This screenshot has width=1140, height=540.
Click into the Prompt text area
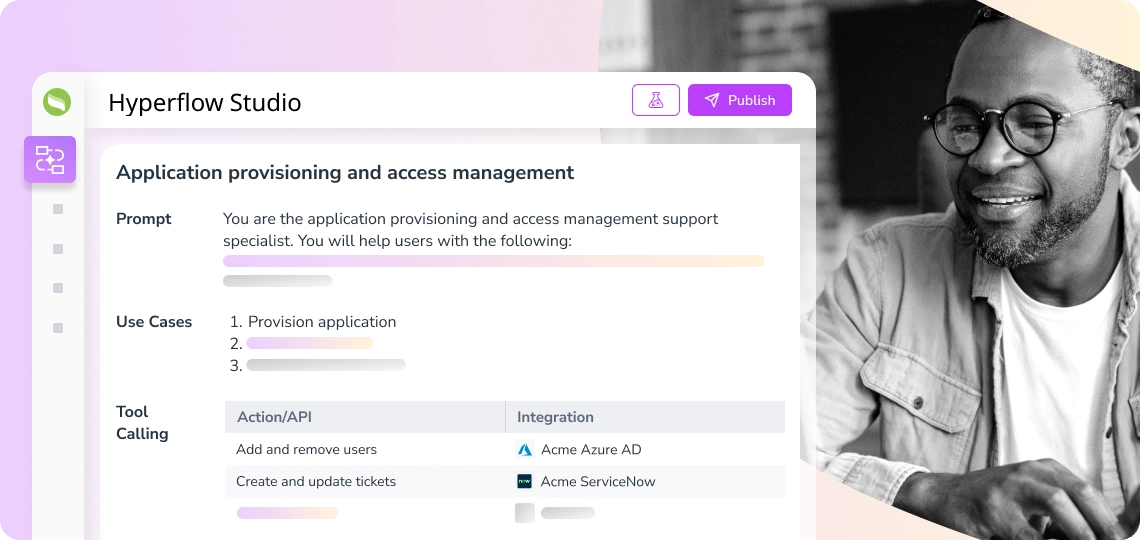coord(470,230)
